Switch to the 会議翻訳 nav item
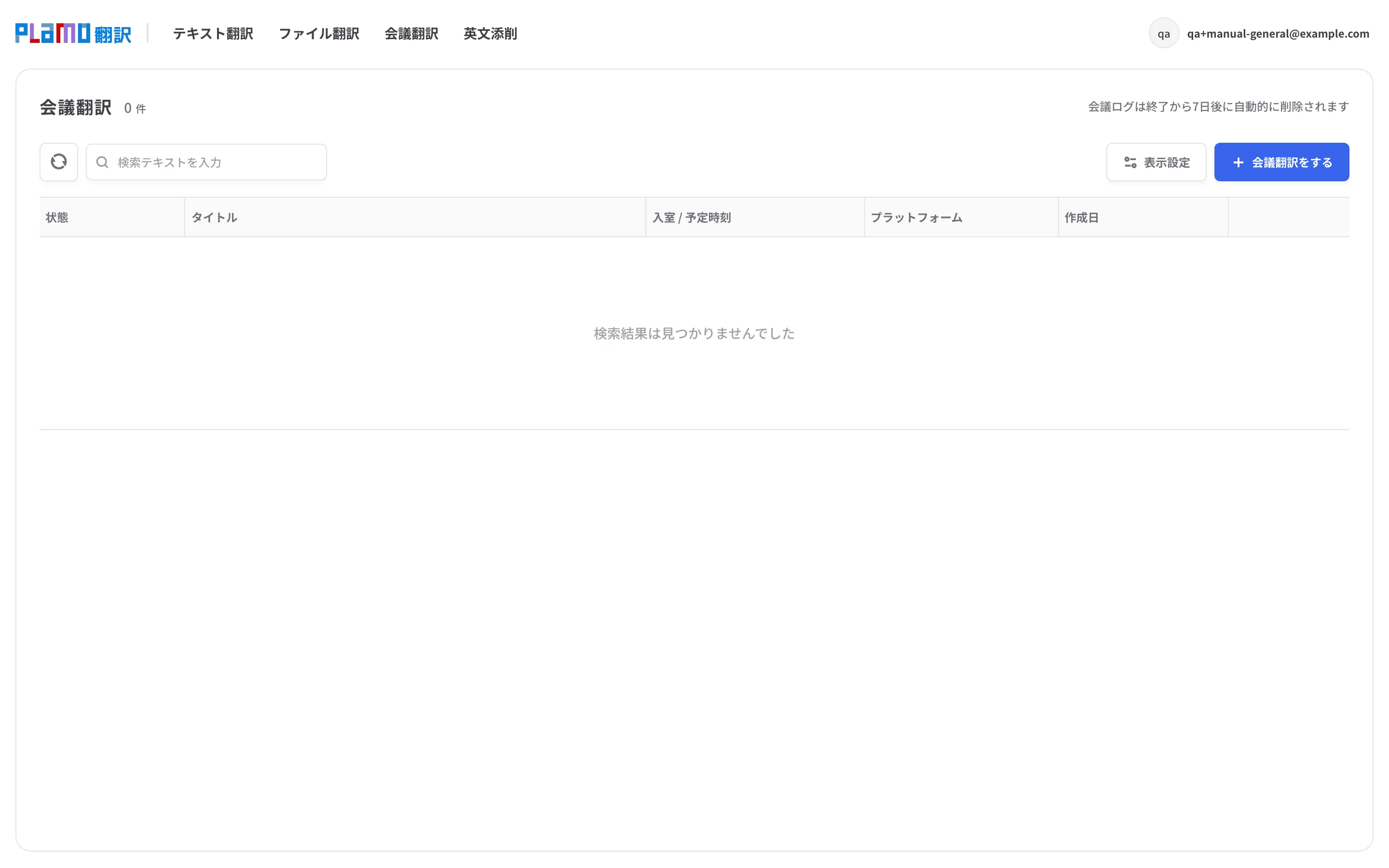The image size is (1389, 868). 411,33
